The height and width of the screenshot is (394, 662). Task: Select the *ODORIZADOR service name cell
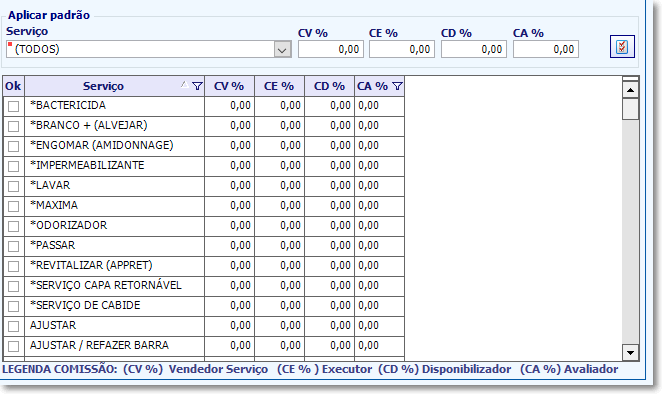point(115,226)
